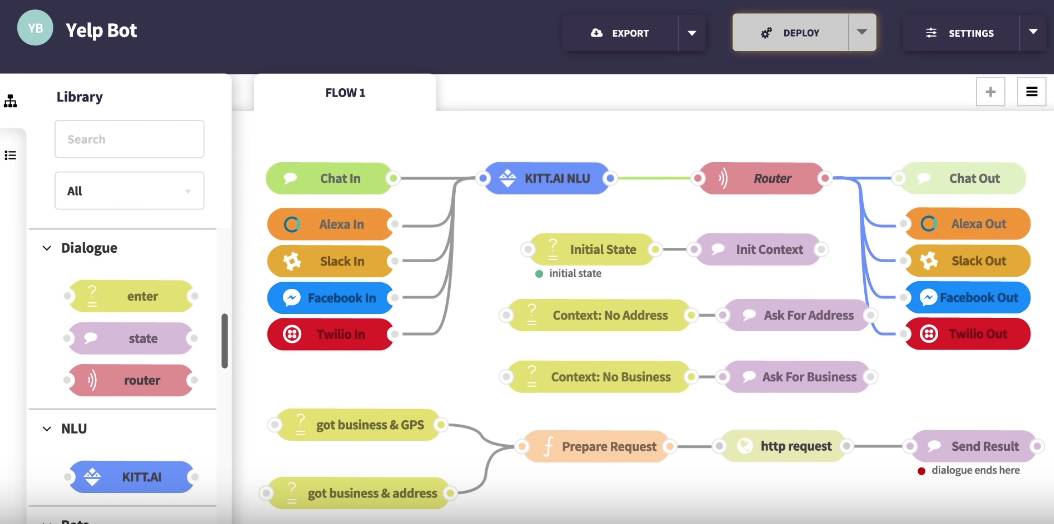Switch to the FLOW 1 tab
Image resolution: width=1054 pixels, height=524 pixels.
[x=345, y=93]
